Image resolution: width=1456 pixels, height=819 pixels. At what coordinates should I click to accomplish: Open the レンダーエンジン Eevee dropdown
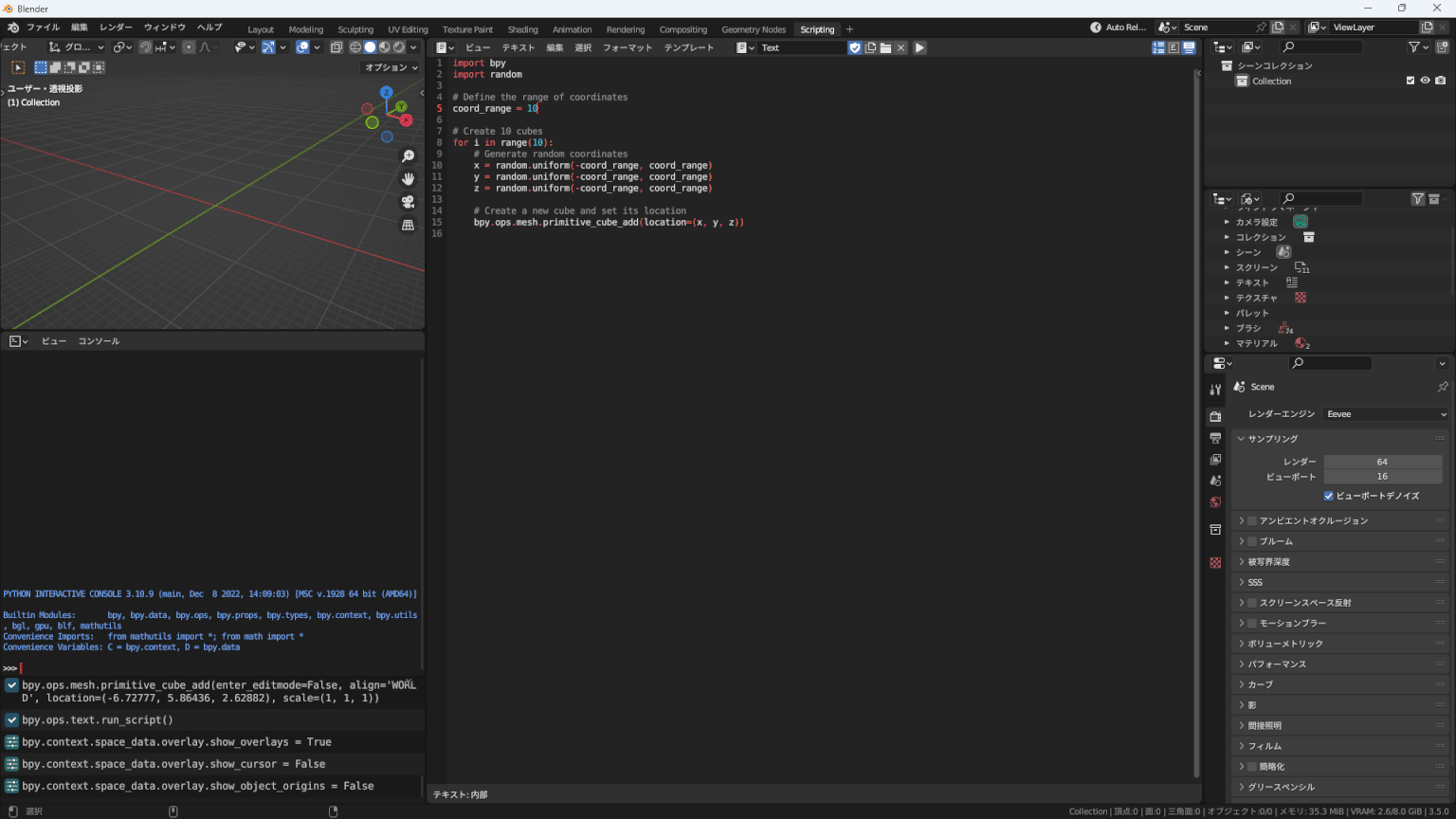pos(1385,413)
